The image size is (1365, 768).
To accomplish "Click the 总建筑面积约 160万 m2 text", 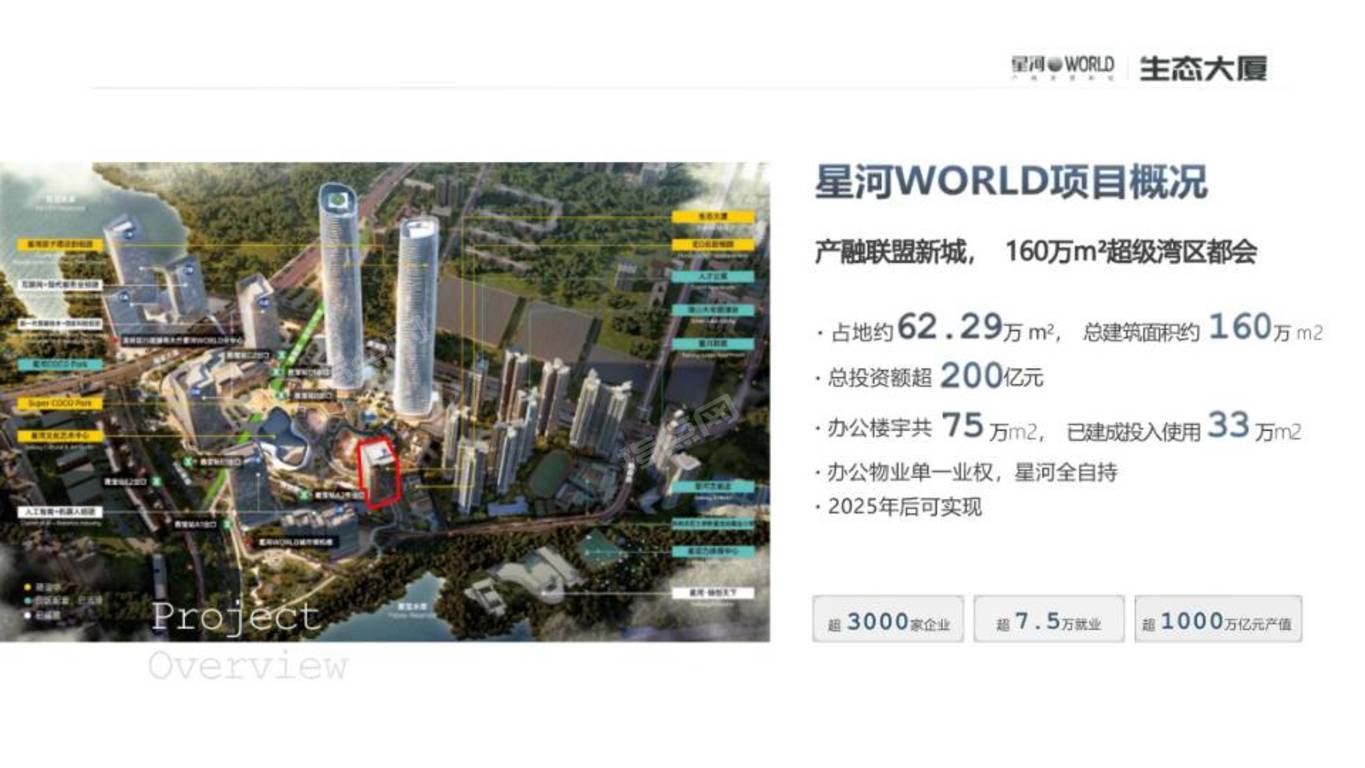I will [1203, 328].
